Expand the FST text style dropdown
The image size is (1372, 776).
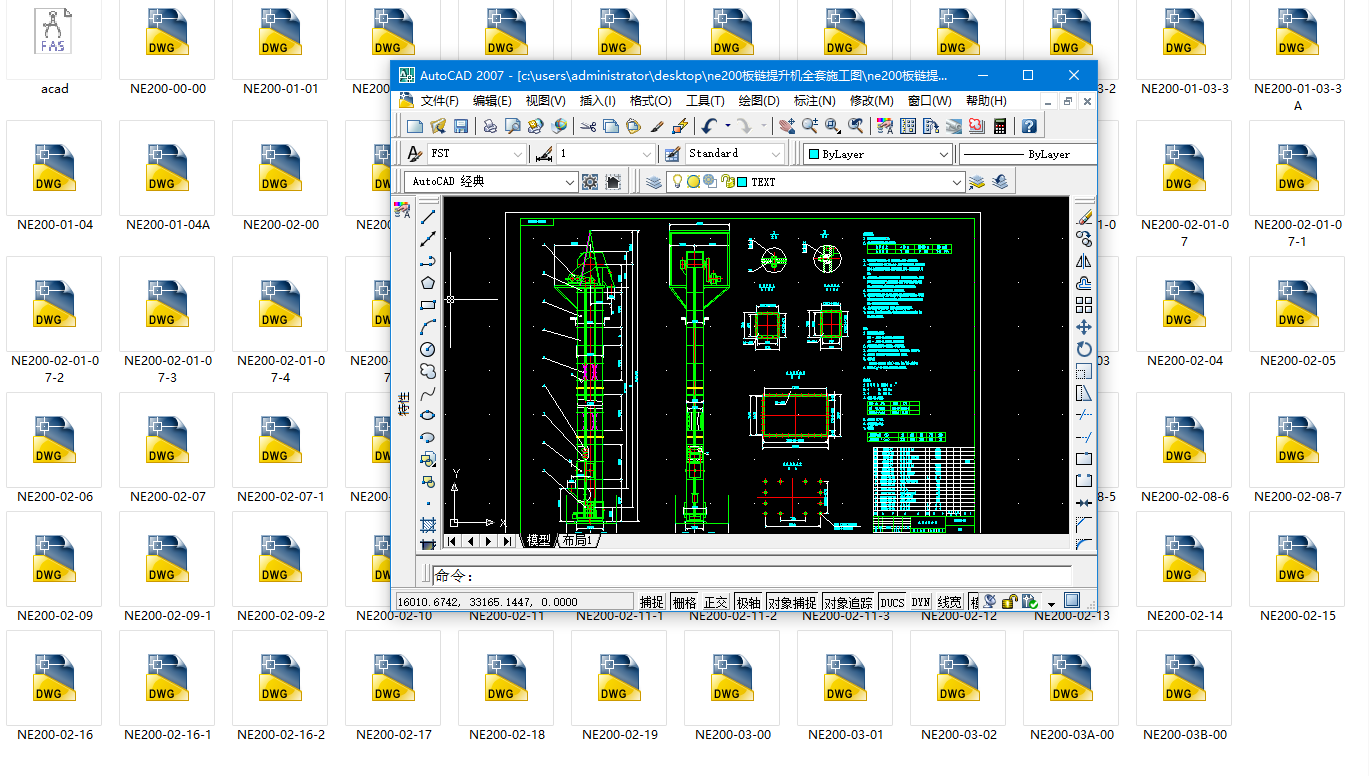pos(517,154)
